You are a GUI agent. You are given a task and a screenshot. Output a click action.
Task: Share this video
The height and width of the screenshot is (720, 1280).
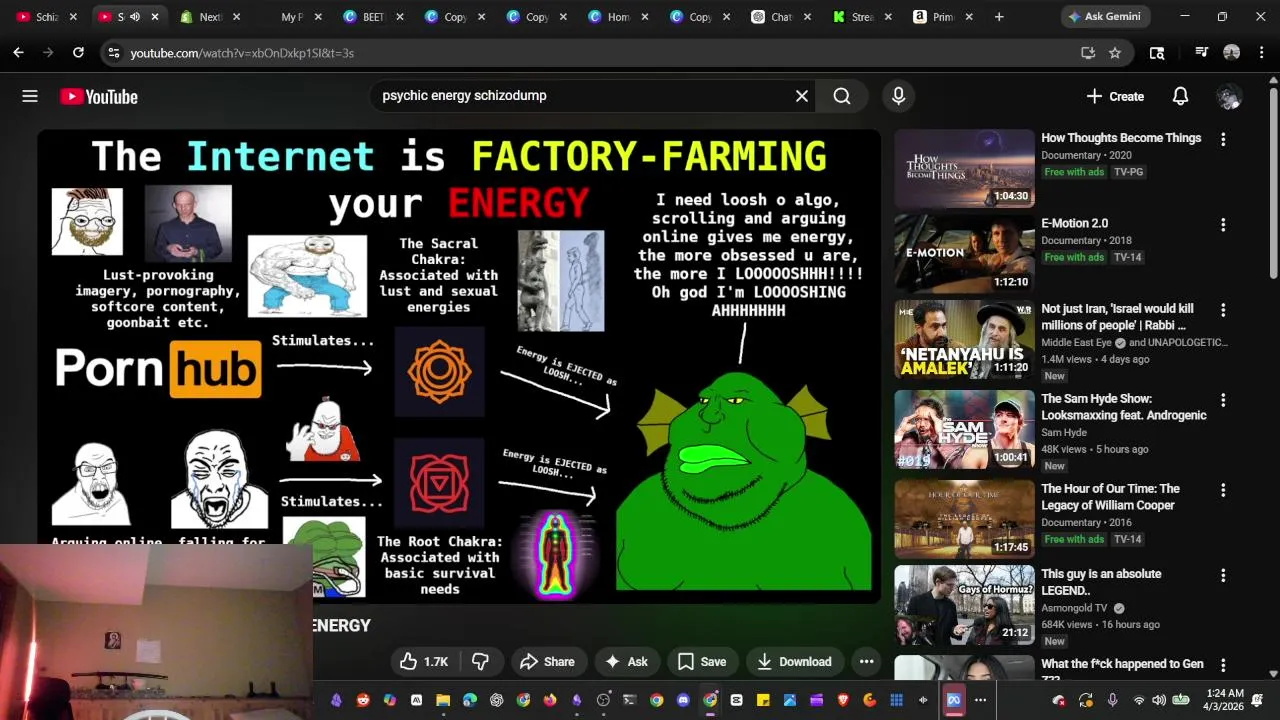pos(546,662)
